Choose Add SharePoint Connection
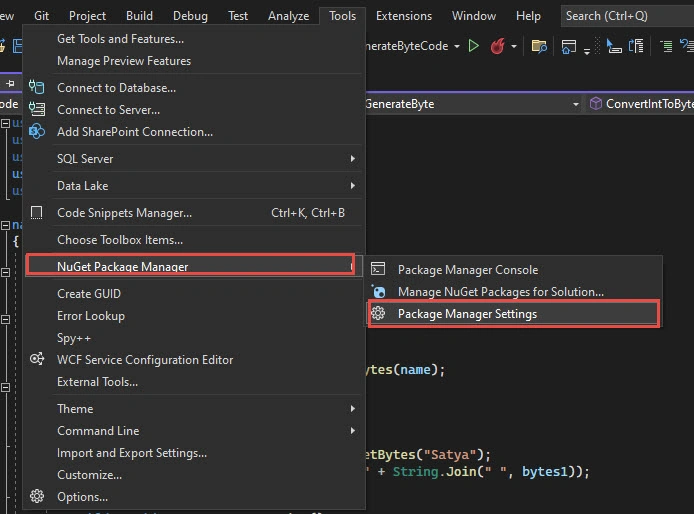This screenshot has width=694, height=514. (x=194, y=132)
